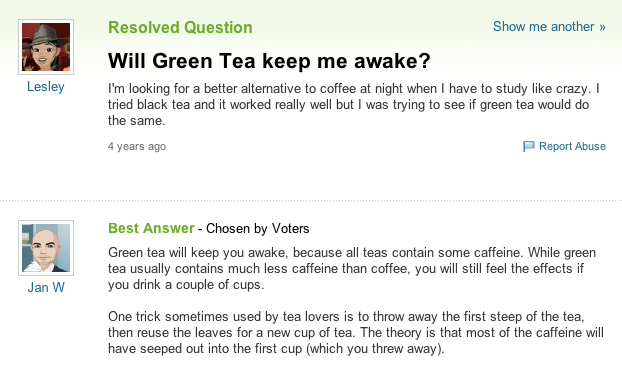
Task: Click the line starting have seeped out into the first cup
Action: [276, 349]
